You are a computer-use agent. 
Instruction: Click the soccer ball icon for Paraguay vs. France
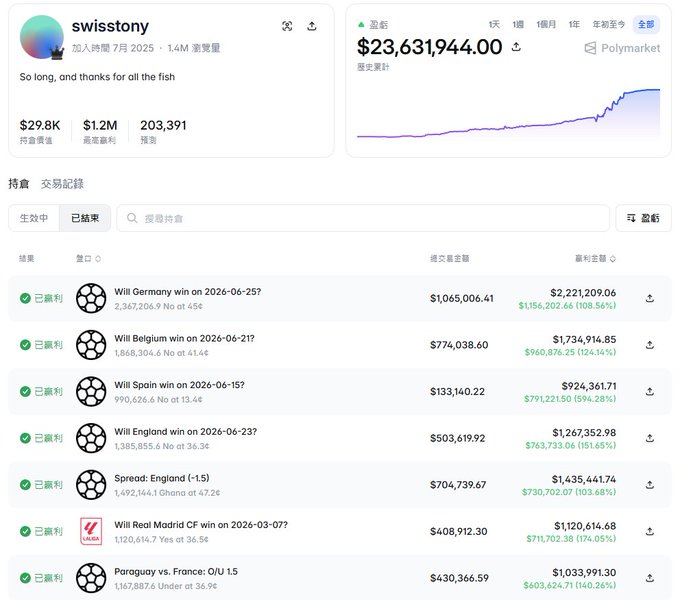pos(91,578)
